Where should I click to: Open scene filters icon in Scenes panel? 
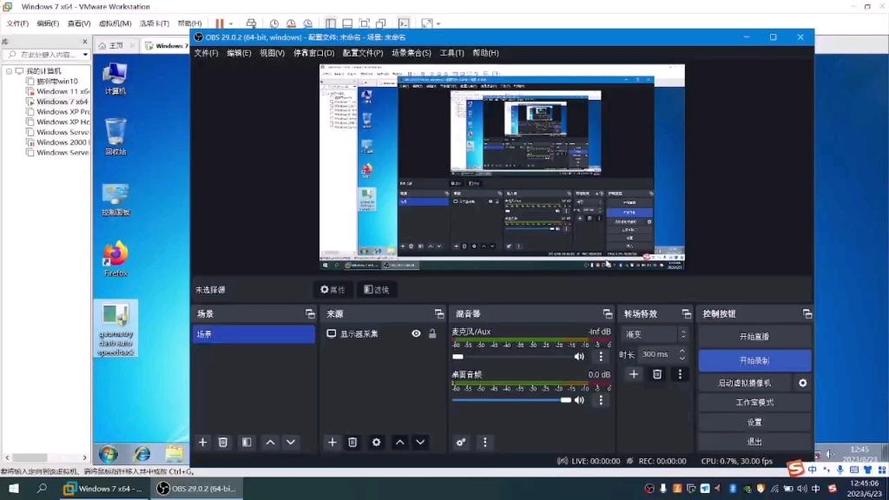[x=247, y=442]
